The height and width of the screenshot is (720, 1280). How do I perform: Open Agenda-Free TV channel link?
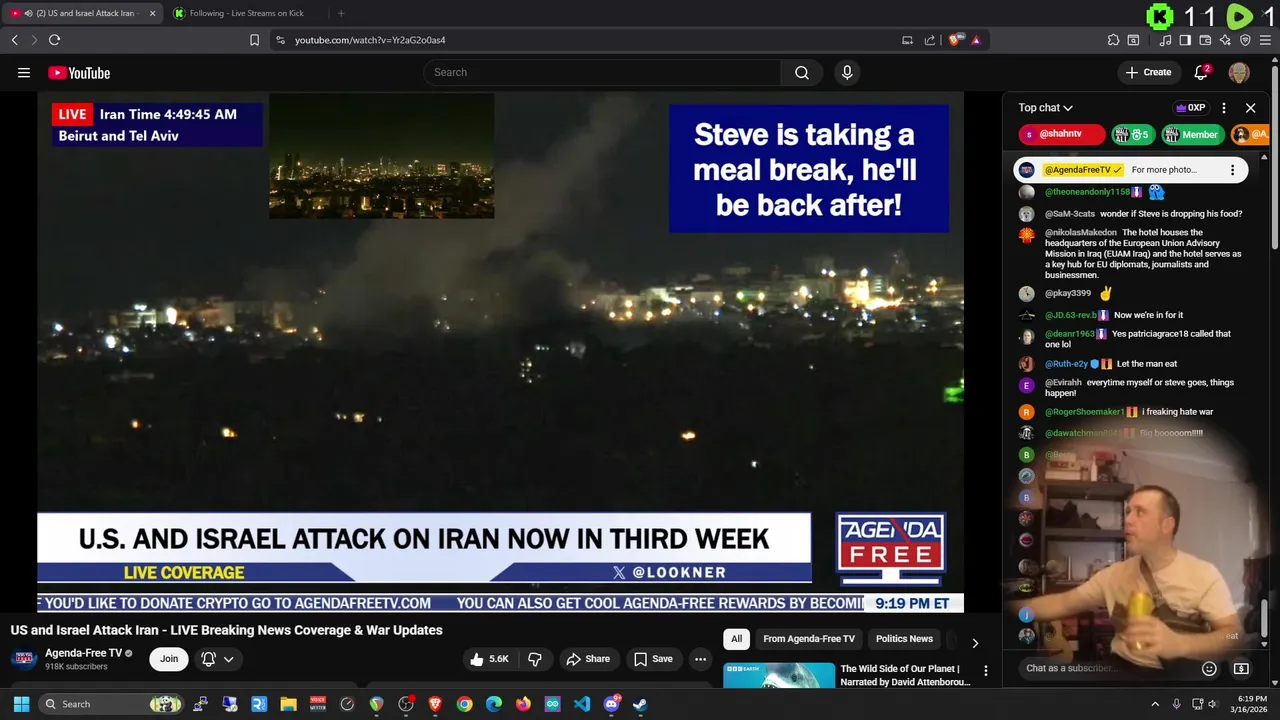click(83, 653)
